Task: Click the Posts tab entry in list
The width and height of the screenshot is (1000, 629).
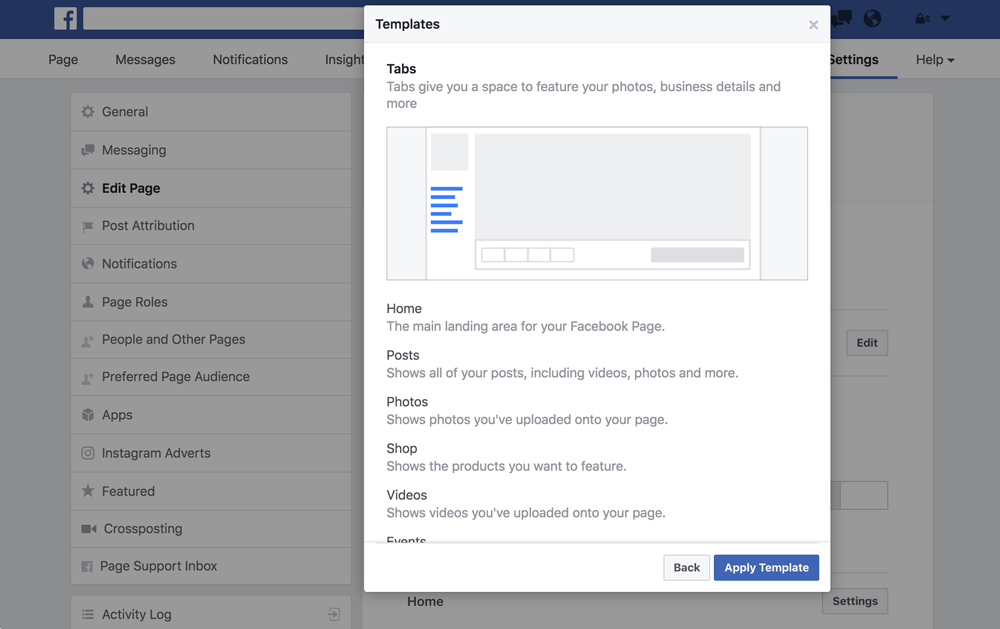Action: tap(562, 364)
